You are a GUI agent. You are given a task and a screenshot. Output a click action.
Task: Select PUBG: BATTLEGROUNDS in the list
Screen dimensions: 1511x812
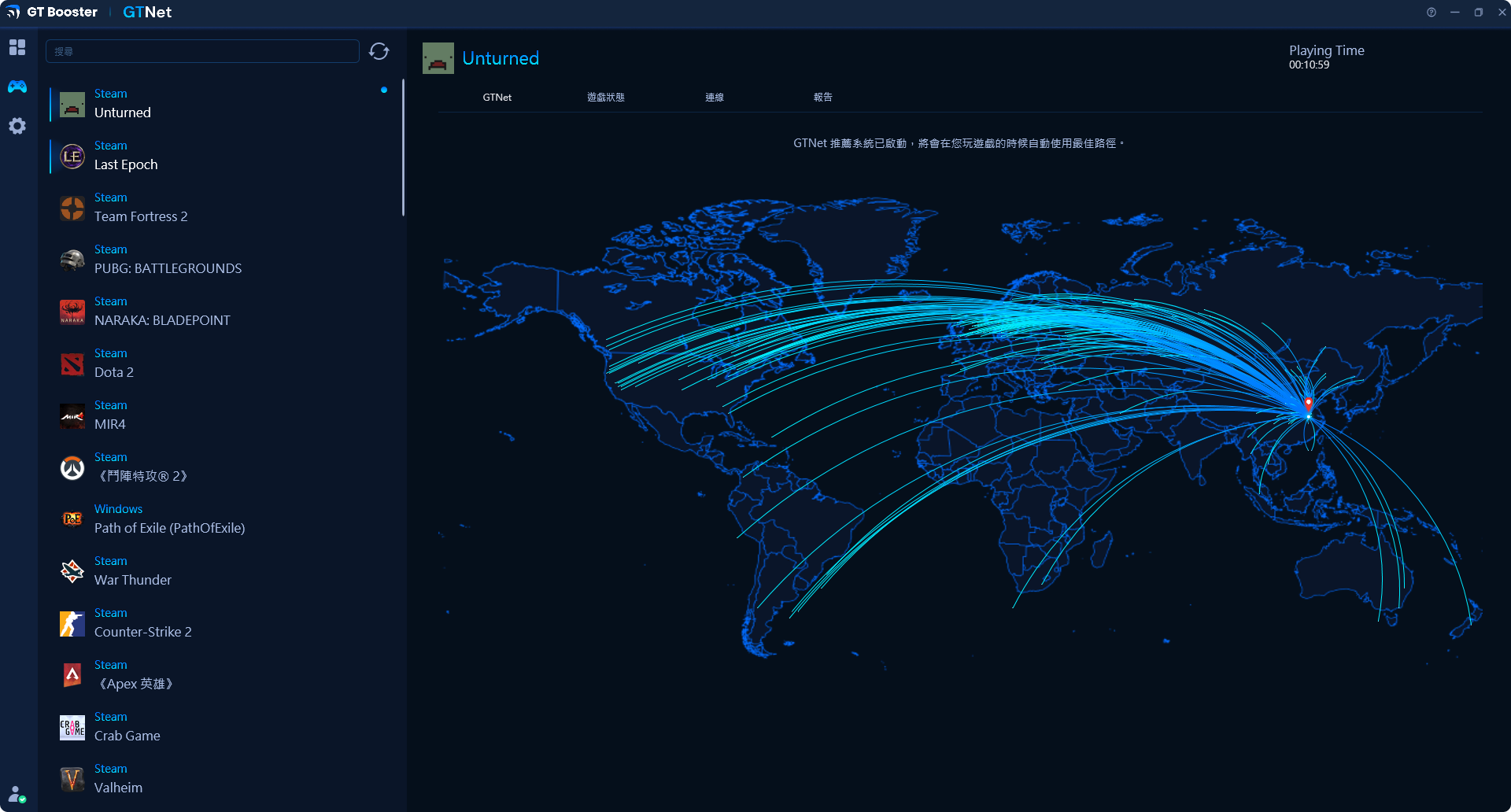[x=168, y=268]
